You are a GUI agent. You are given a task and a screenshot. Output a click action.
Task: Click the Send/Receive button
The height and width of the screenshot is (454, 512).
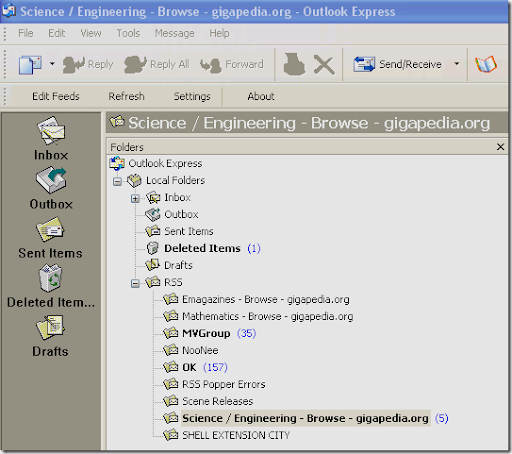pyautogui.click(x=397, y=64)
